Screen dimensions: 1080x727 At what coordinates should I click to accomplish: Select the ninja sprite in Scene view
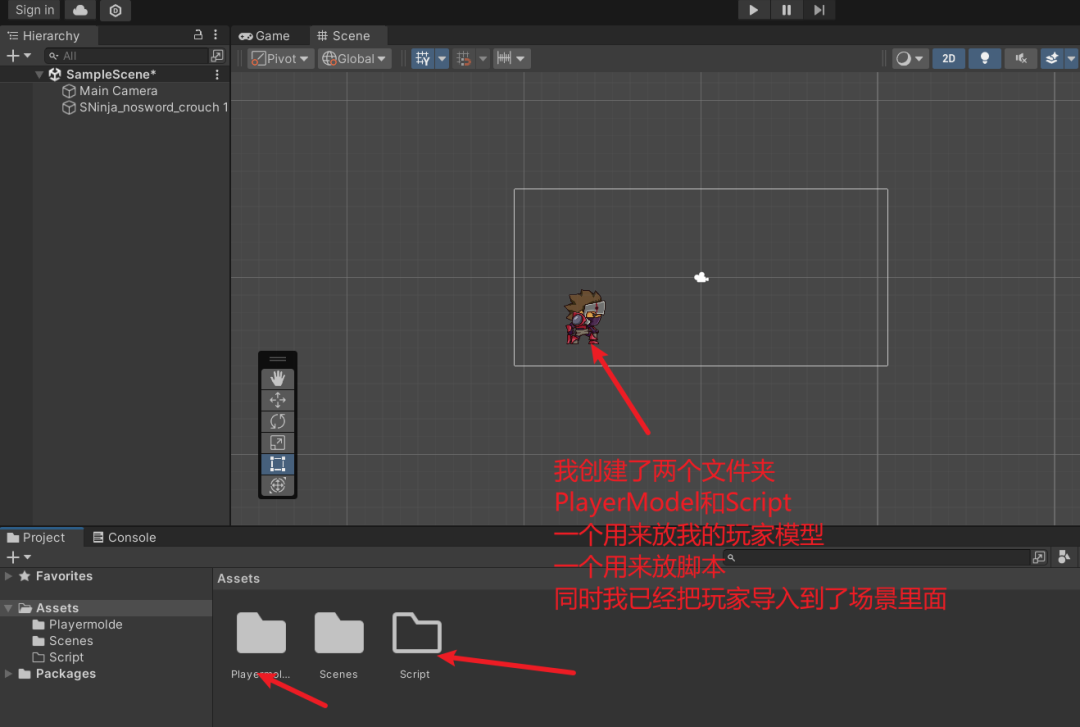coord(585,317)
